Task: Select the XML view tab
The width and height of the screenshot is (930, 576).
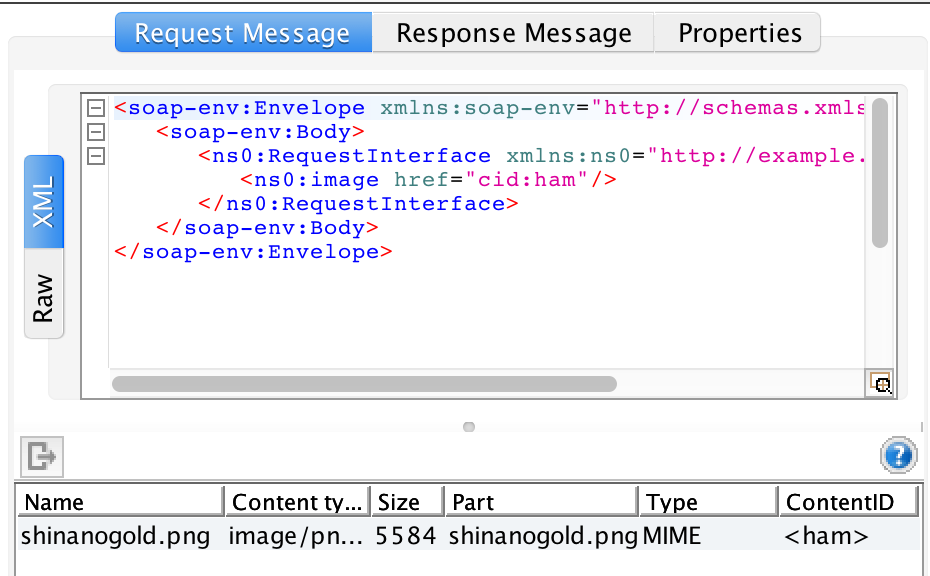Action: tap(44, 201)
